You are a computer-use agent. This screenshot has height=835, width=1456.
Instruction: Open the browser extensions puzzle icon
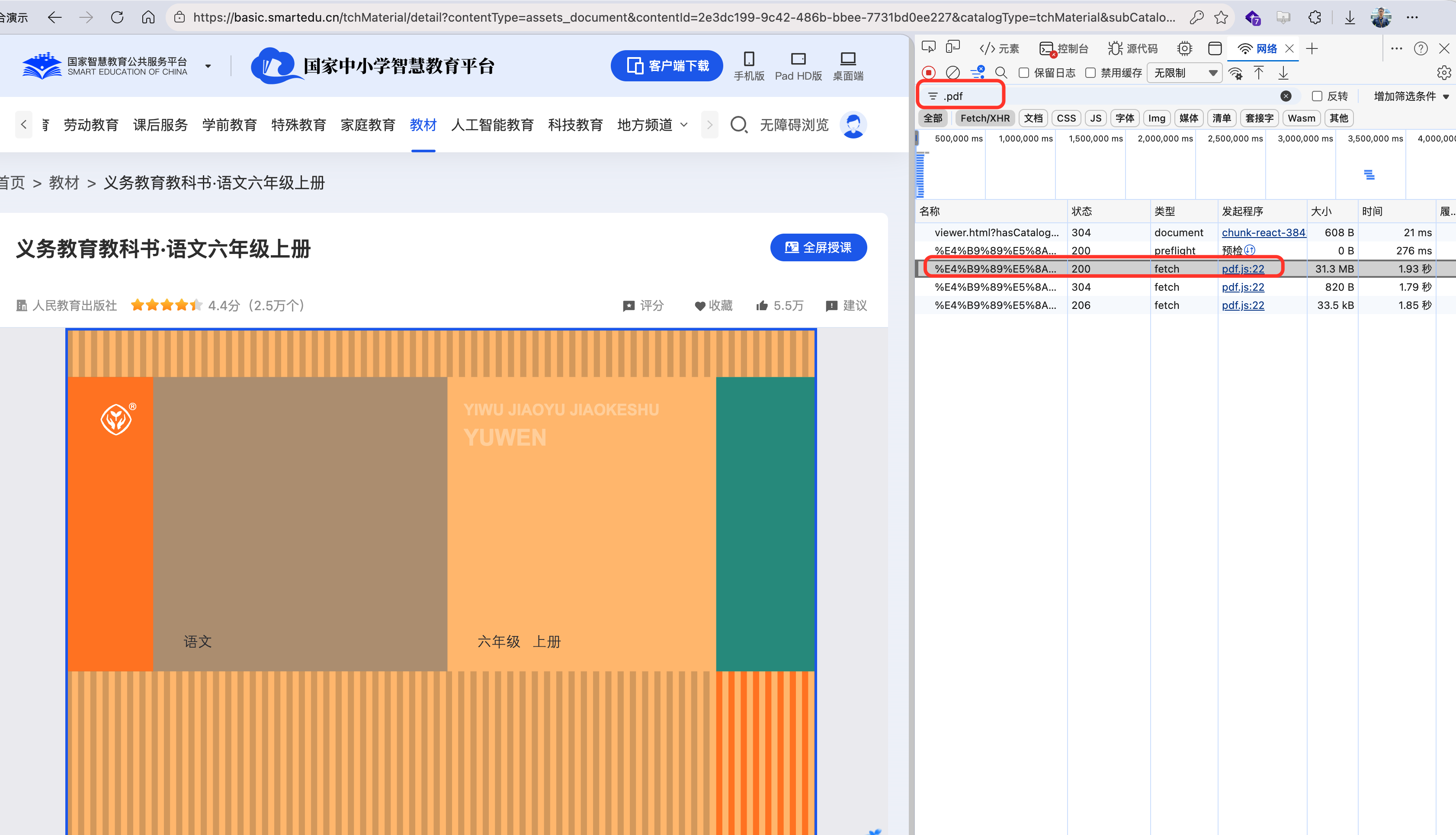[x=1315, y=17]
